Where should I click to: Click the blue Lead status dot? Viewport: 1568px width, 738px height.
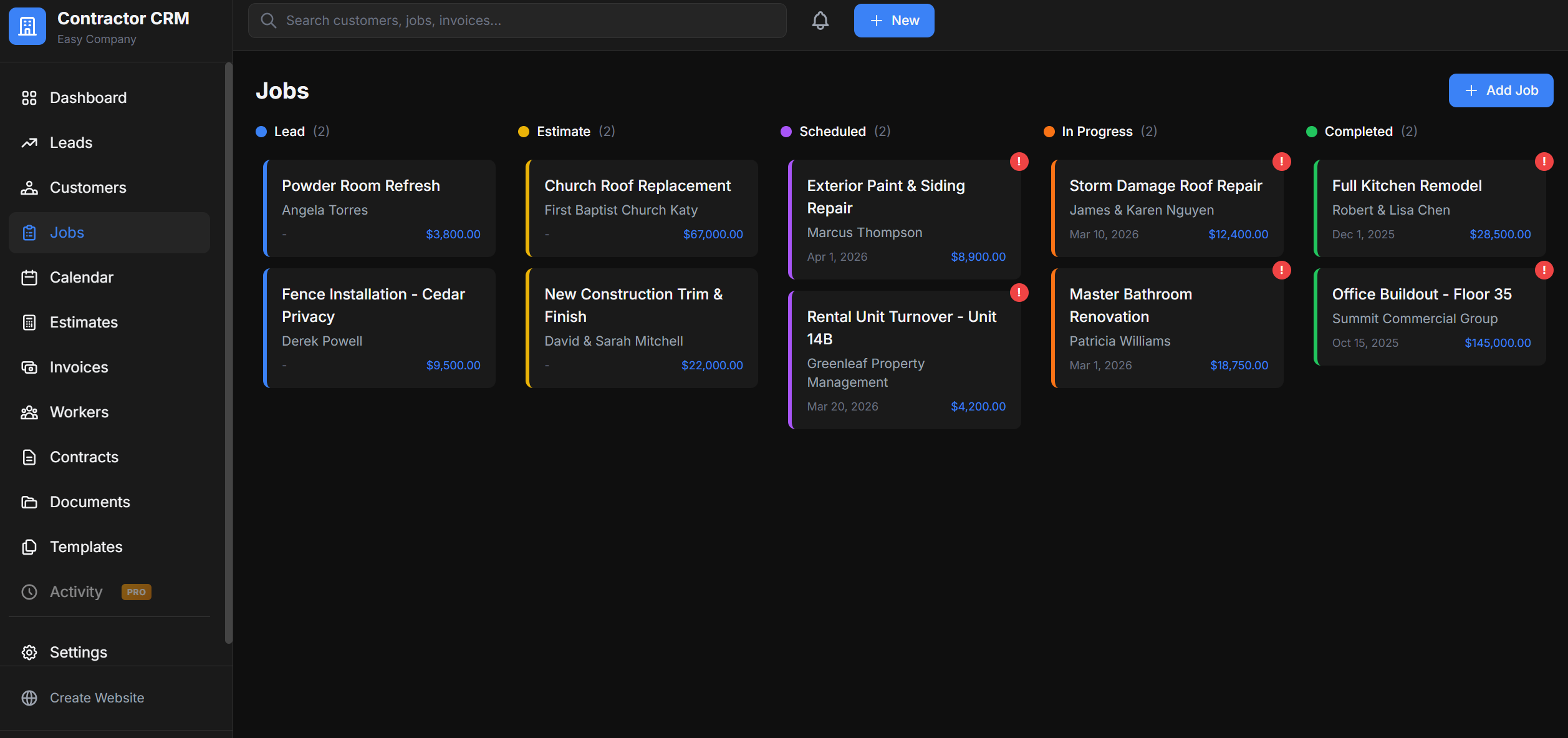point(261,131)
